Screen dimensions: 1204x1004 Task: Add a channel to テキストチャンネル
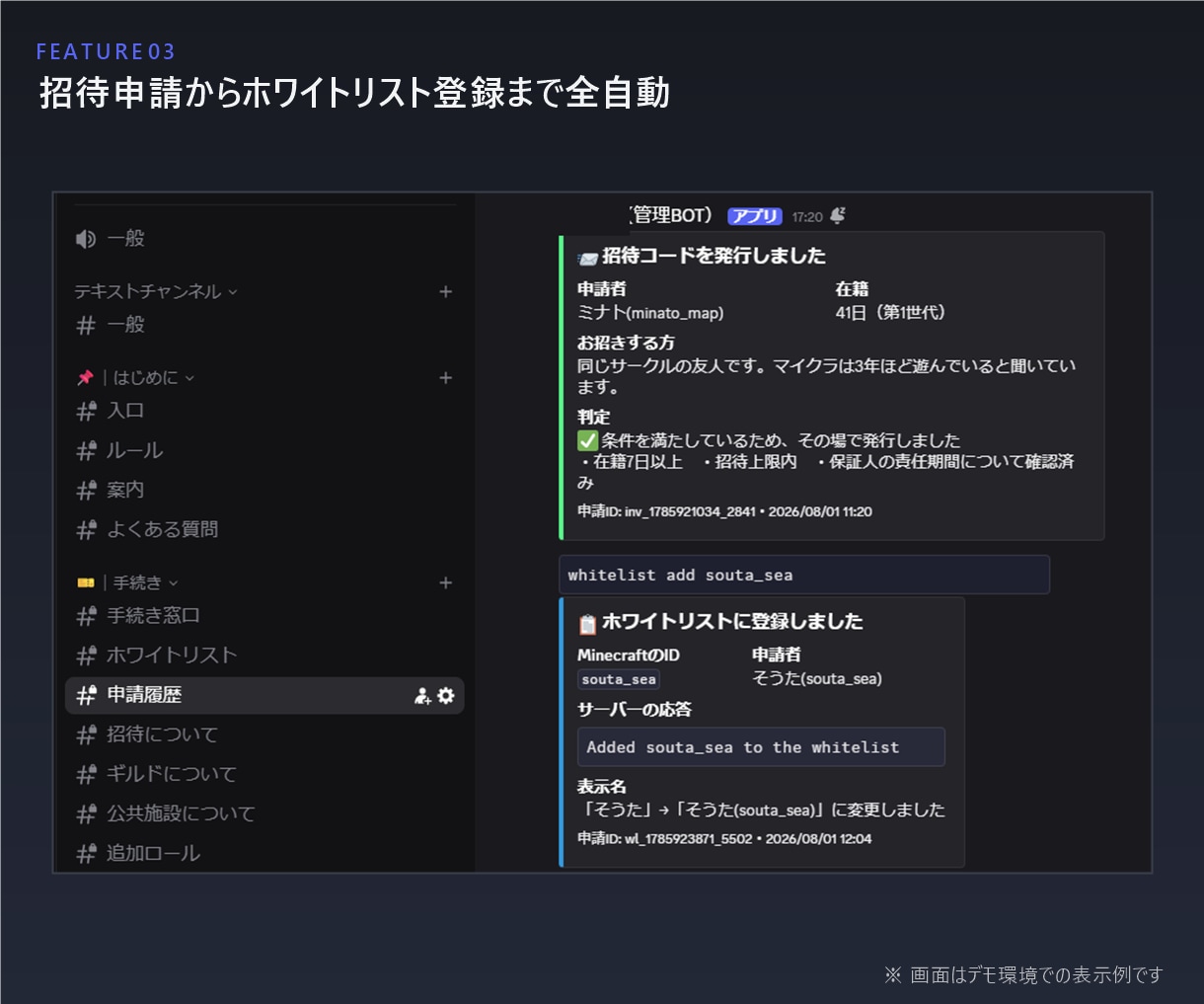point(445,291)
